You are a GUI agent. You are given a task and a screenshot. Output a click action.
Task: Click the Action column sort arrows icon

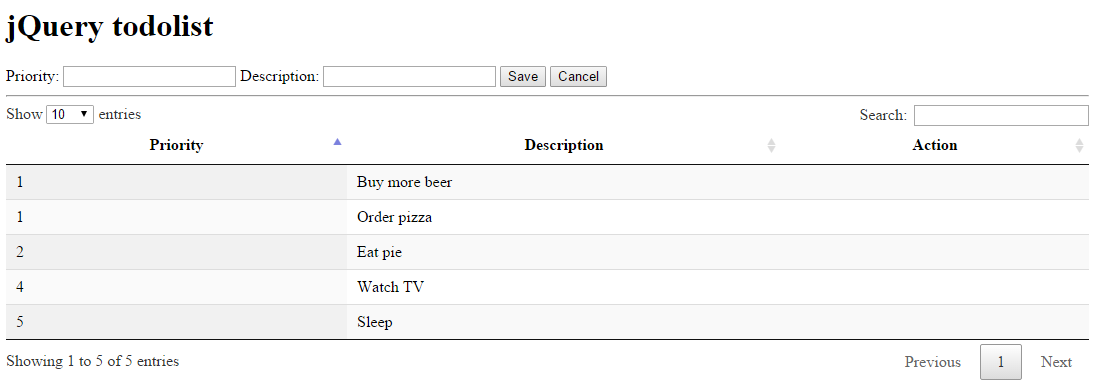coord(1080,145)
